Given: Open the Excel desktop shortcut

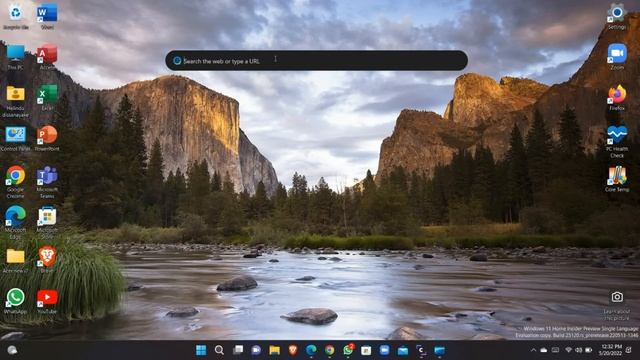Looking at the screenshot, I should tap(47, 98).
